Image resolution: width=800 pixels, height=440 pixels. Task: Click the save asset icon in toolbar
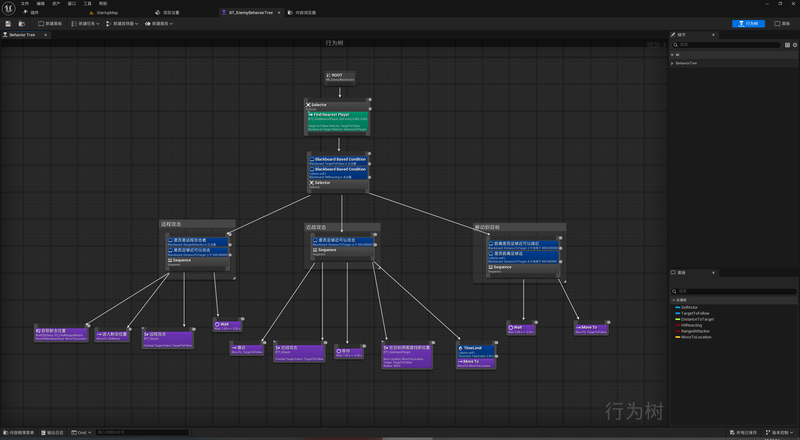pos(8,23)
